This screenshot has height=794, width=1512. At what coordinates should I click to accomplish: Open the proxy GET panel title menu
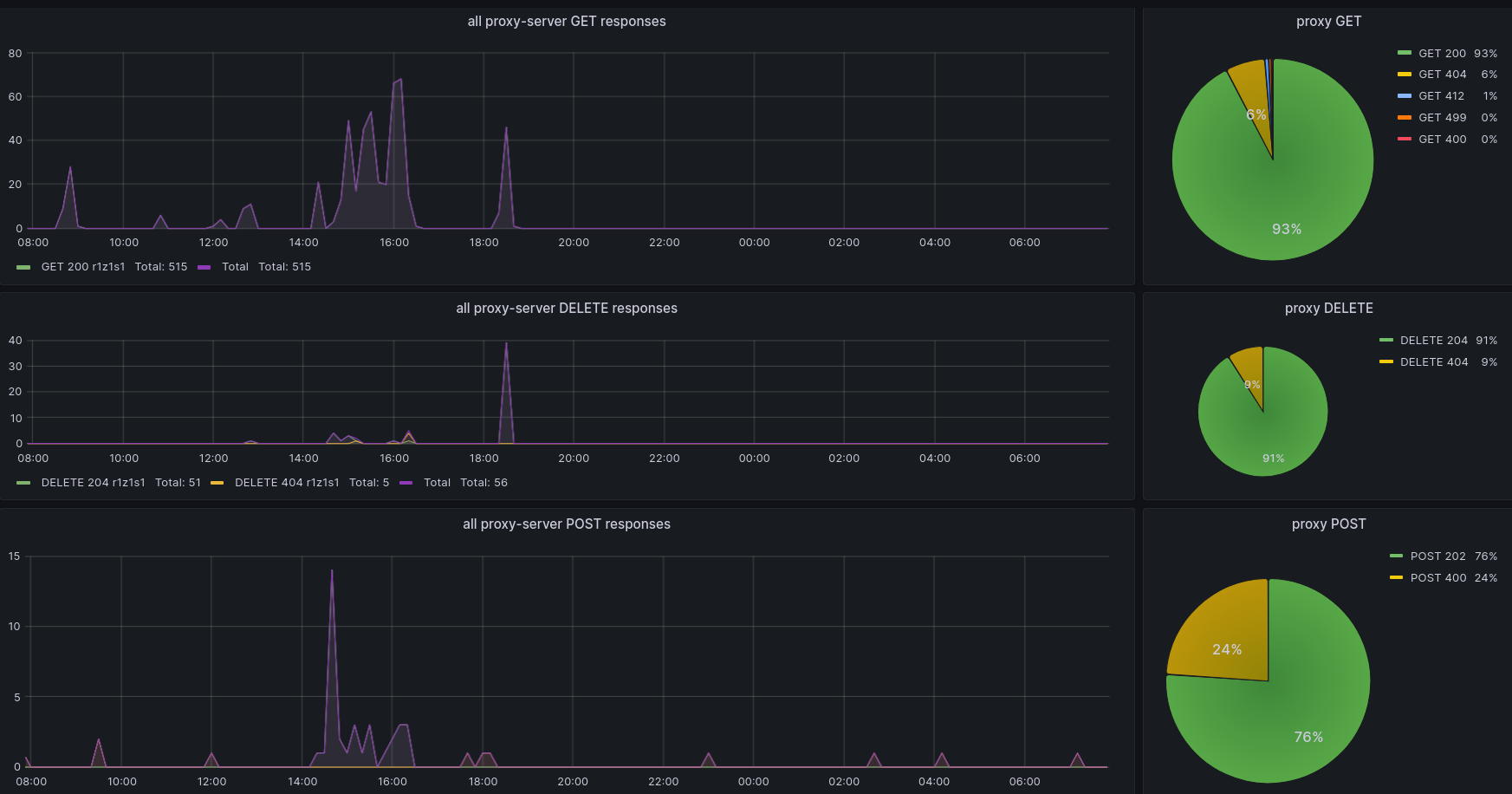tap(1328, 22)
